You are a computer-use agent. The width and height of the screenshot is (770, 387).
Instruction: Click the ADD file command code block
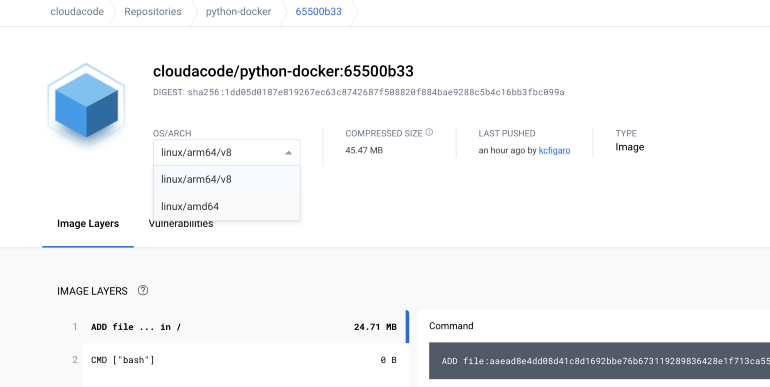[x=599, y=361]
